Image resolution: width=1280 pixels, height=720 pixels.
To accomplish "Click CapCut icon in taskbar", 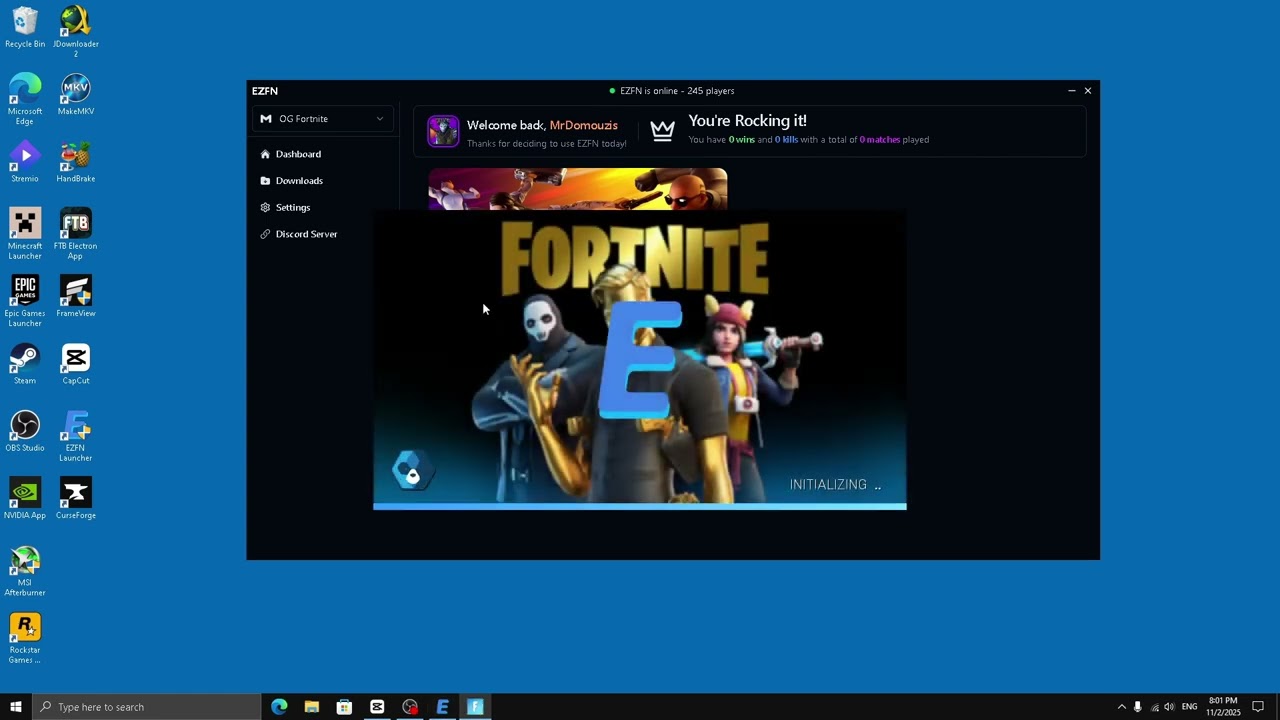I will (x=377, y=707).
